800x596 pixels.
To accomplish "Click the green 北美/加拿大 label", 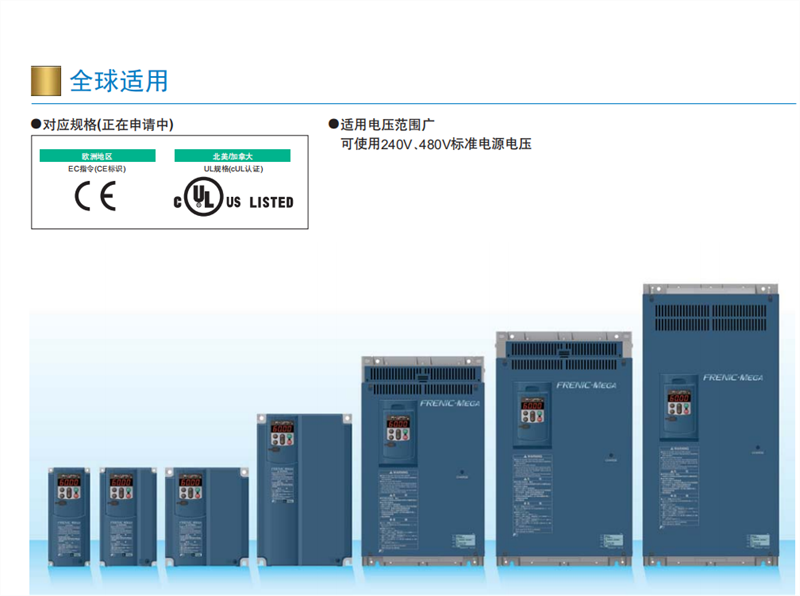I will click(x=232, y=156).
